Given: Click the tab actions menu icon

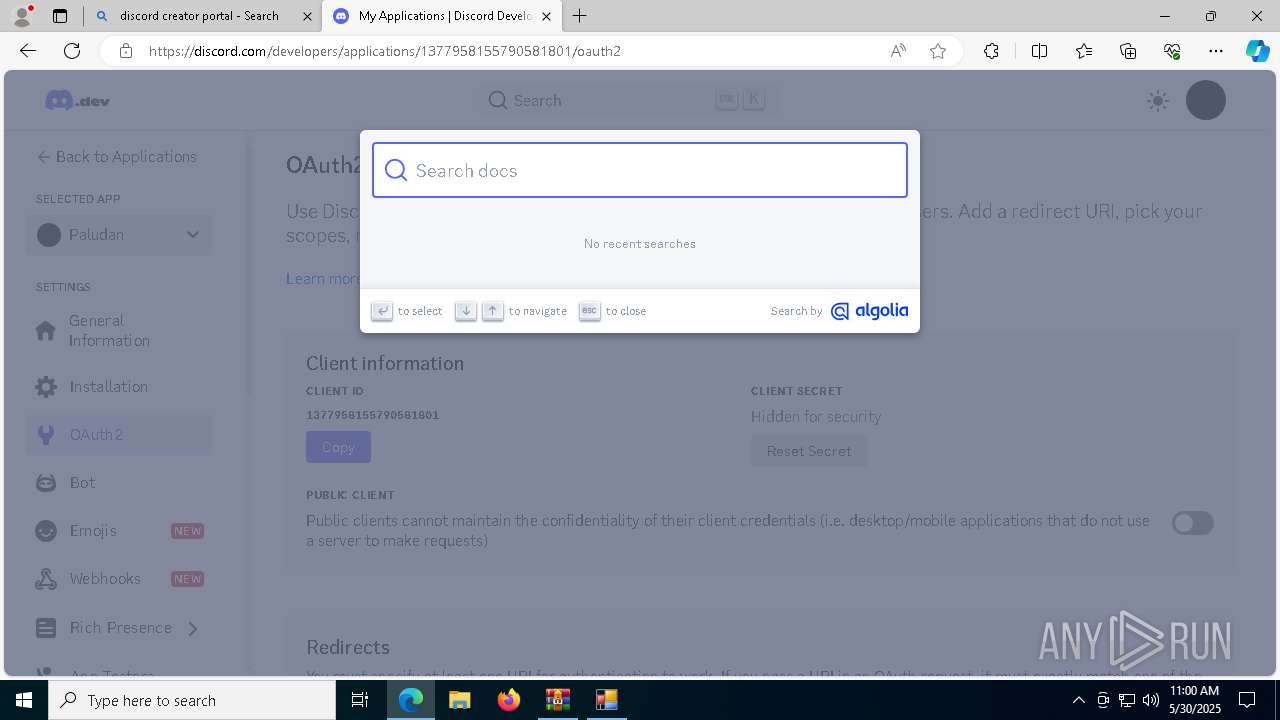Looking at the screenshot, I should pyautogui.click(x=60, y=16).
